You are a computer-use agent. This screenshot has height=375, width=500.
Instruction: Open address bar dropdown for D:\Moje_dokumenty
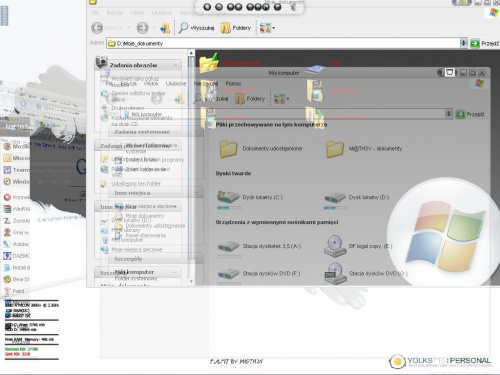463,43
